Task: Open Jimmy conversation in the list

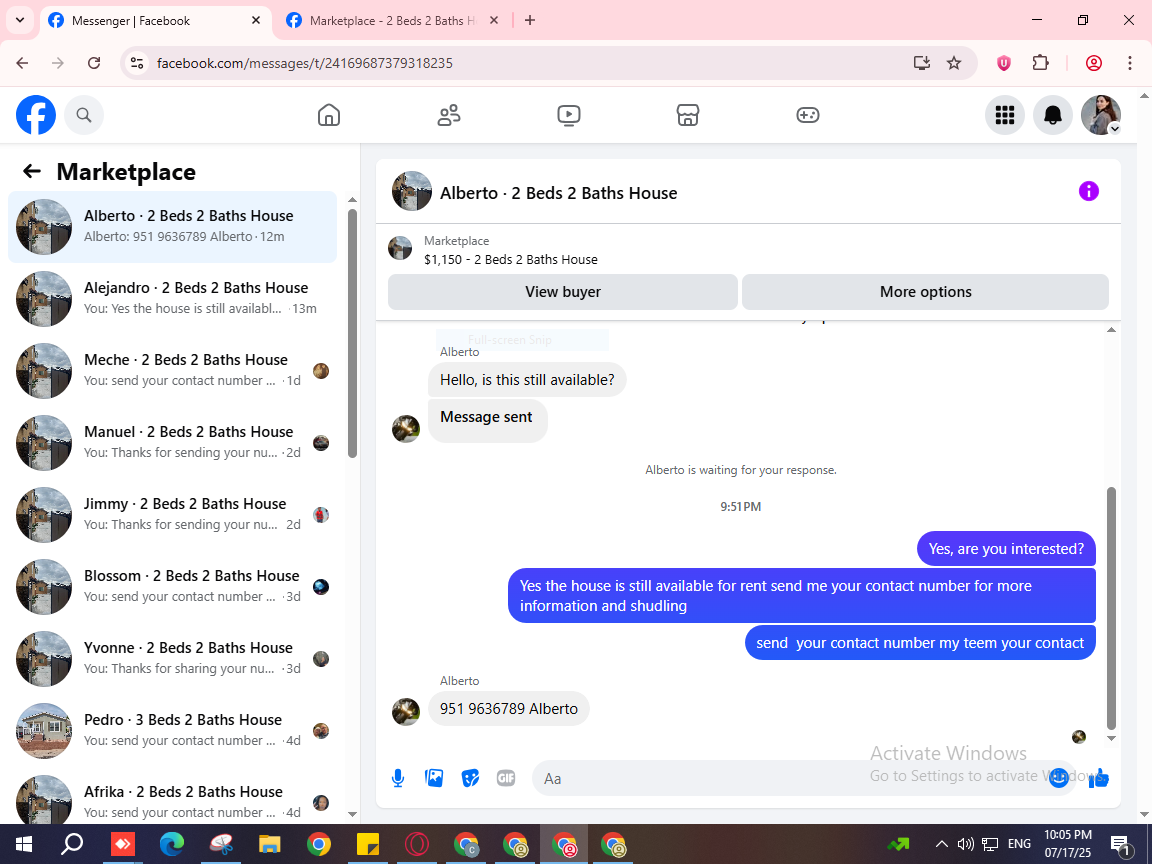Action: [x=173, y=514]
